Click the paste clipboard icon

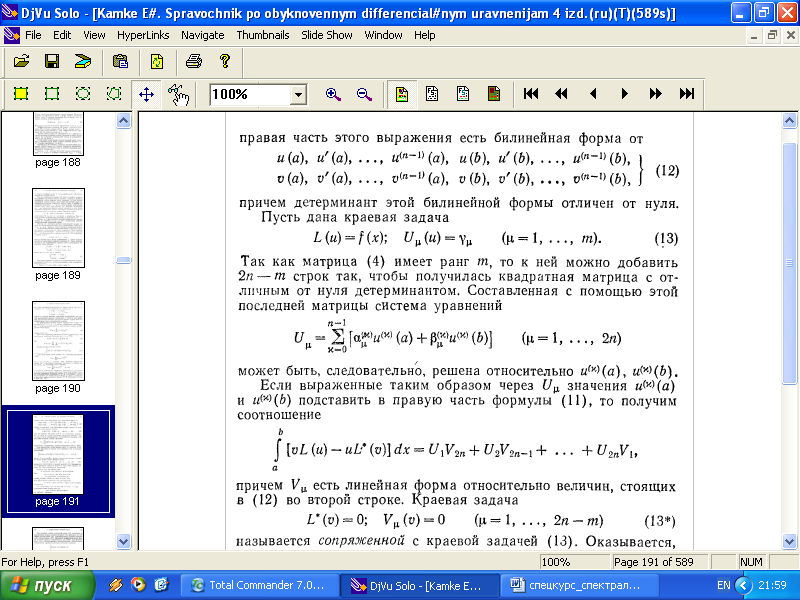click(120, 62)
